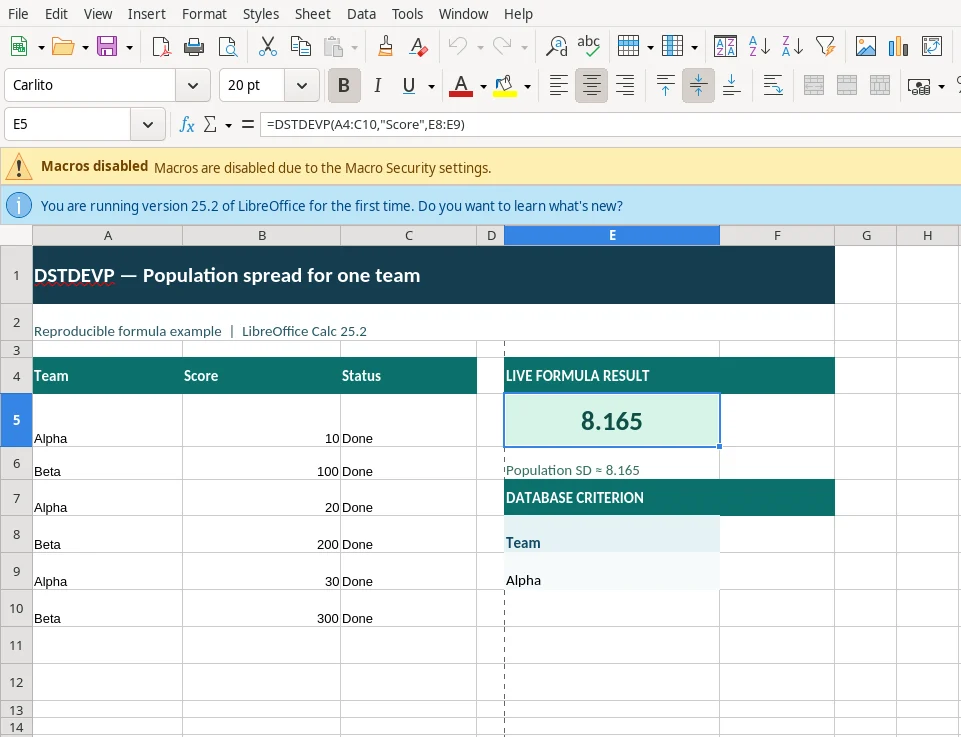Toggle Center Horizontally alignment
Image resolution: width=961 pixels, height=737 pixels.
(591, 85)
